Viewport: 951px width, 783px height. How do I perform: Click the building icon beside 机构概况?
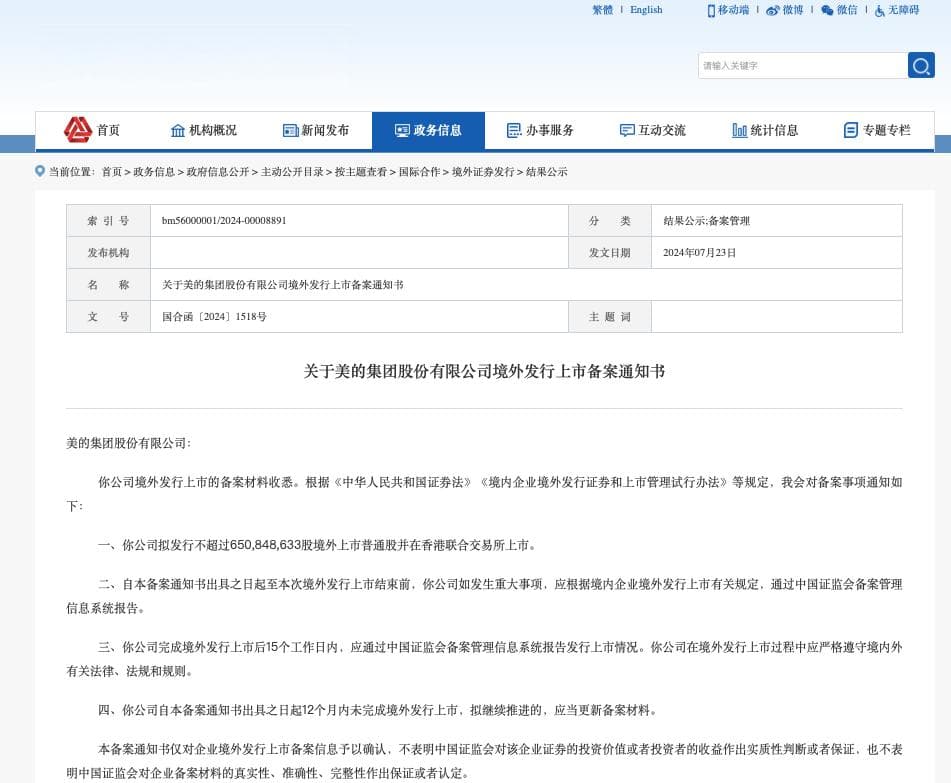[x=178, y=130]
